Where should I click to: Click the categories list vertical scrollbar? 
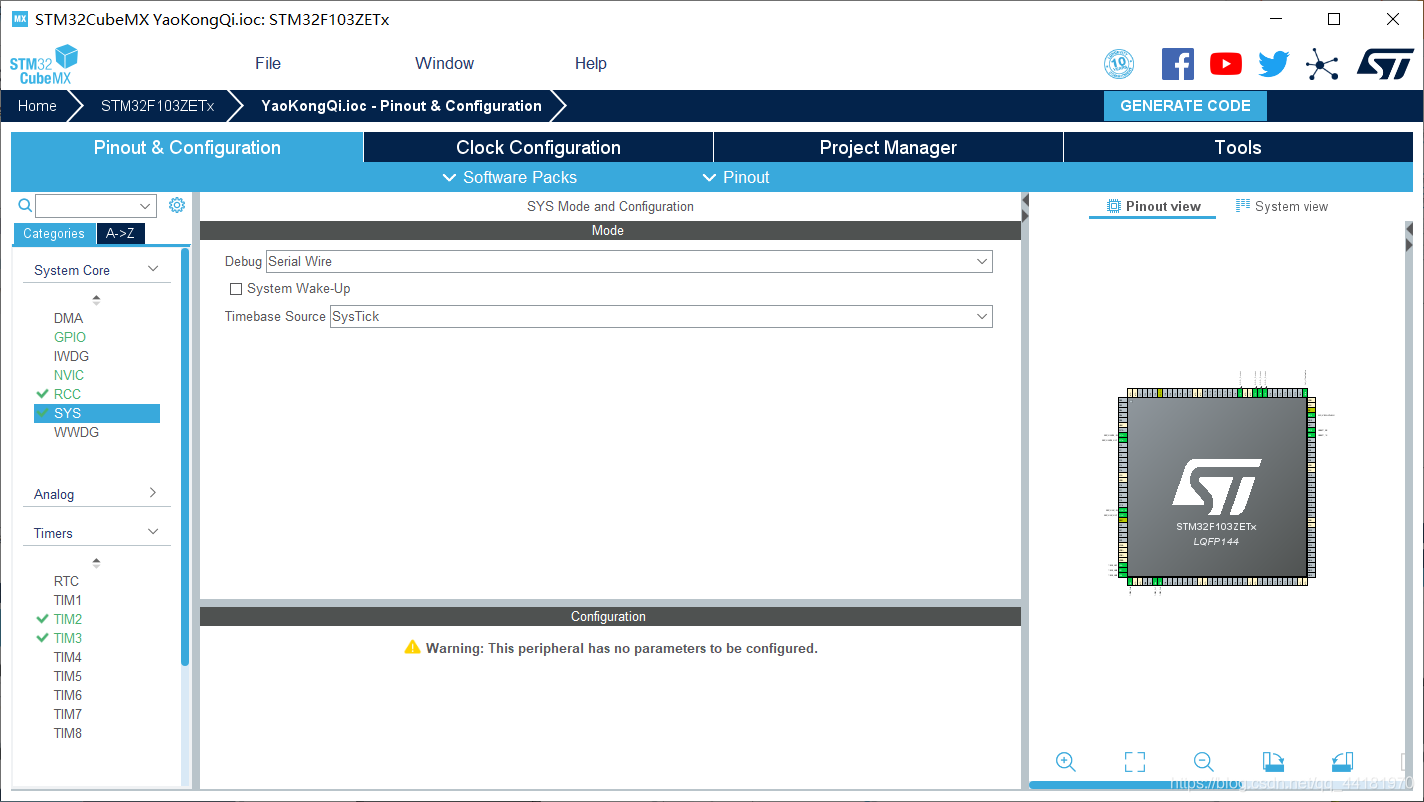coord(185,456)
